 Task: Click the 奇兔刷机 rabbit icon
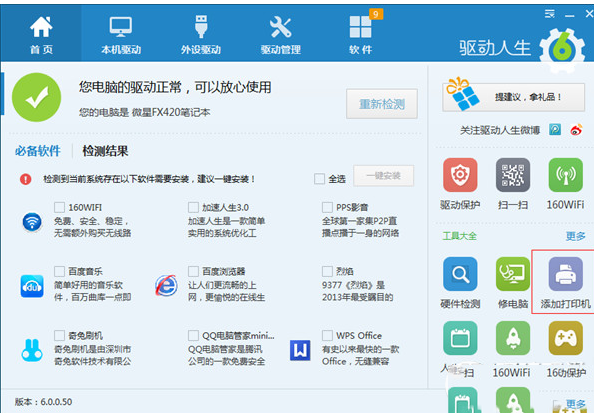point(32,350)
